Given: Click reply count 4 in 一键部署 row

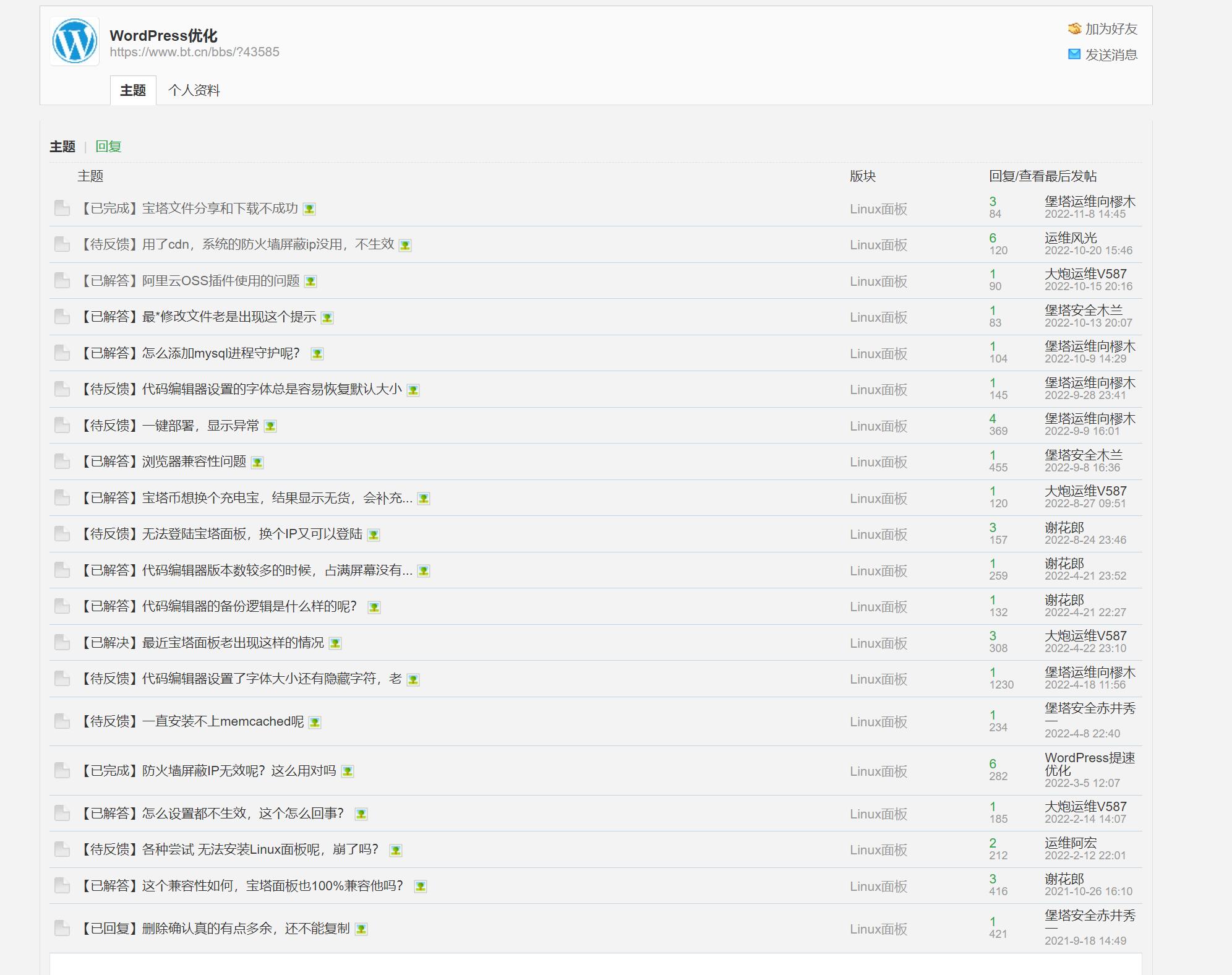Looking at the screenshot, I should pos(993,418).
